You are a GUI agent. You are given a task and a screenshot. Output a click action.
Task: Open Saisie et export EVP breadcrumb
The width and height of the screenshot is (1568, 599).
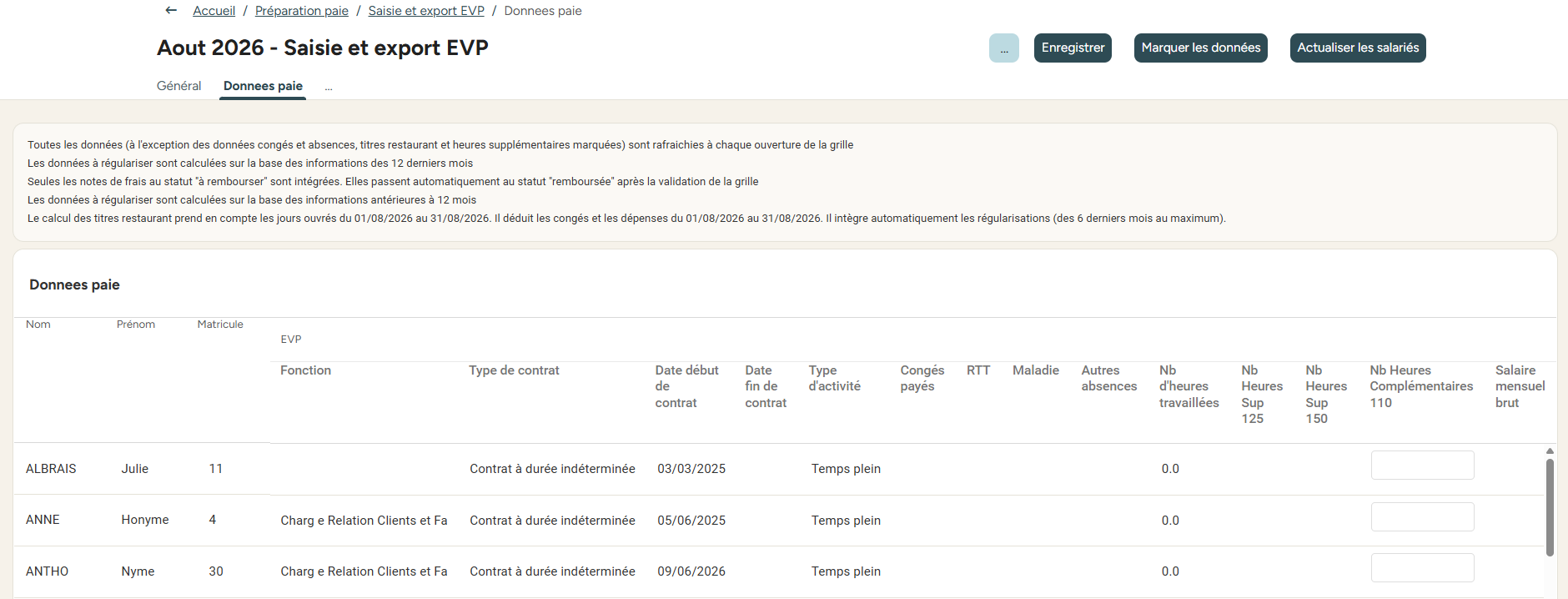[x=426, y=11]
